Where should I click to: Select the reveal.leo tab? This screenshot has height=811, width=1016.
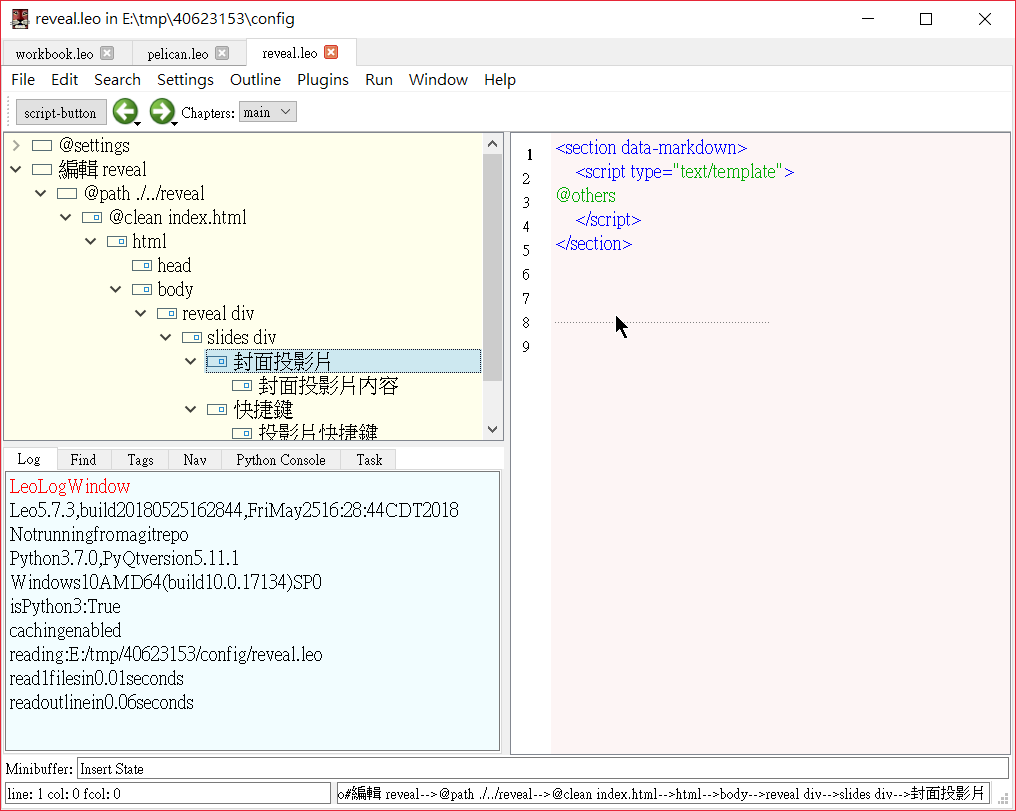(x=290, y=53)
